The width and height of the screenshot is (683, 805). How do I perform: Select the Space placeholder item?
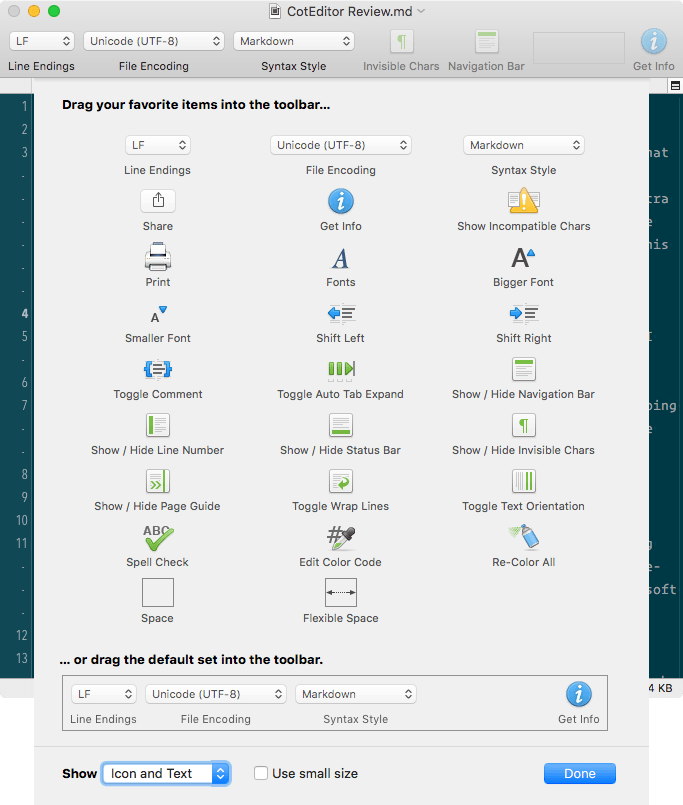point(158,592)
